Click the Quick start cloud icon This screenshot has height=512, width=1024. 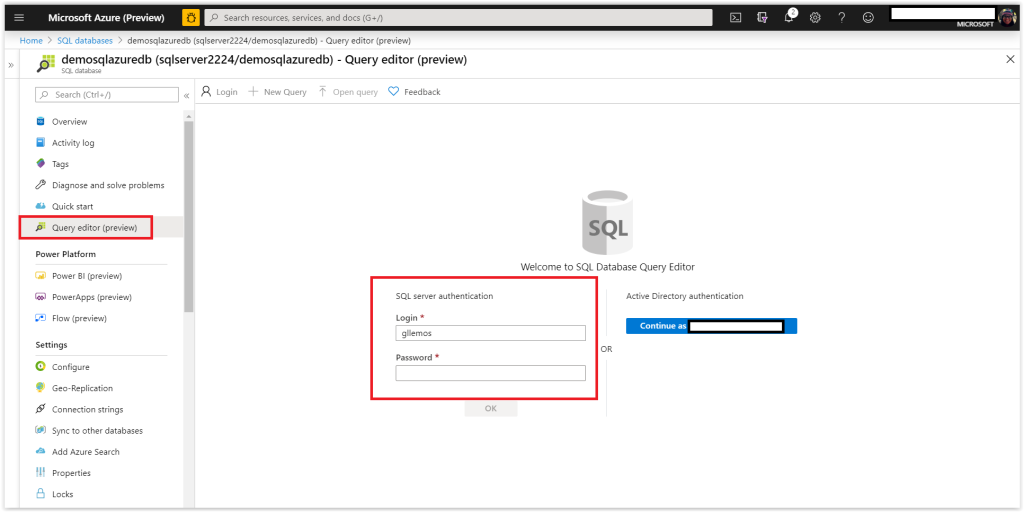point(40,206)
